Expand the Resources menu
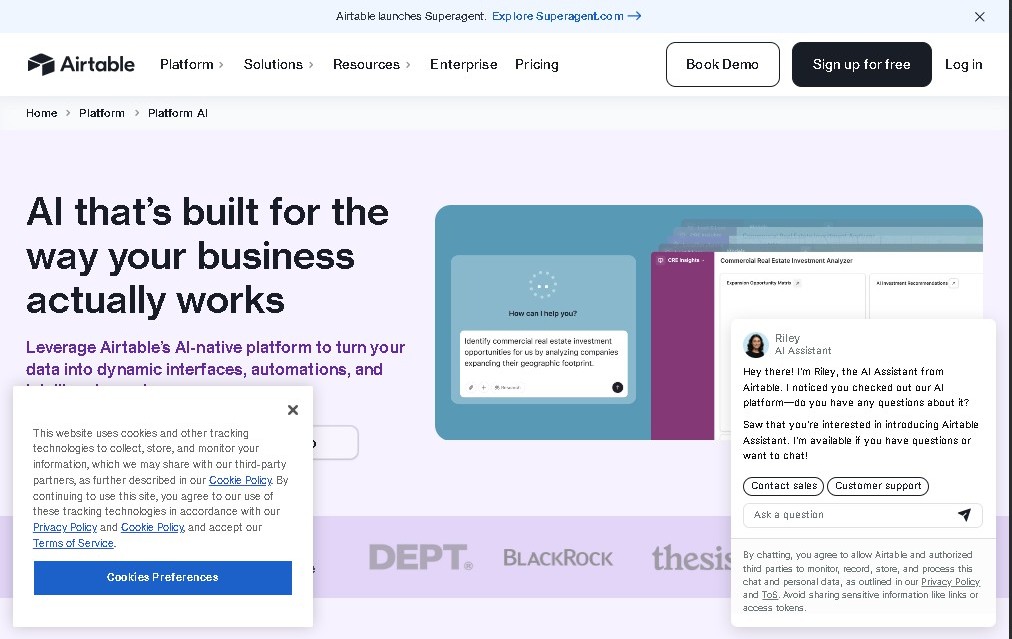The width and height of the screenshot is (1012, 639). pyautogui.click(x=372, y=65)
